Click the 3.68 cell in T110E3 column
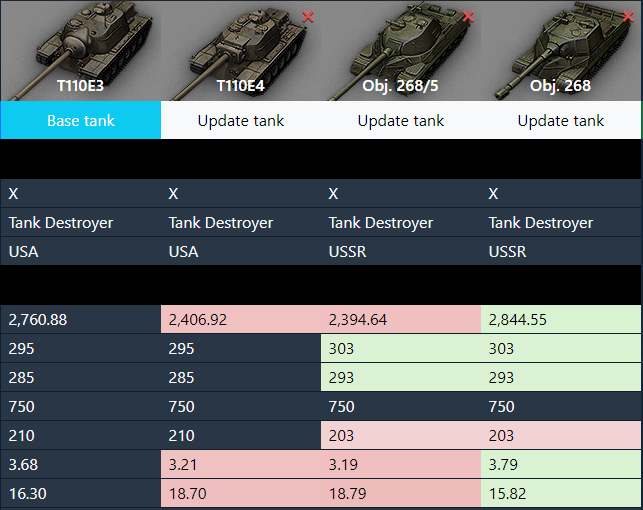 [x=81, y=464]
